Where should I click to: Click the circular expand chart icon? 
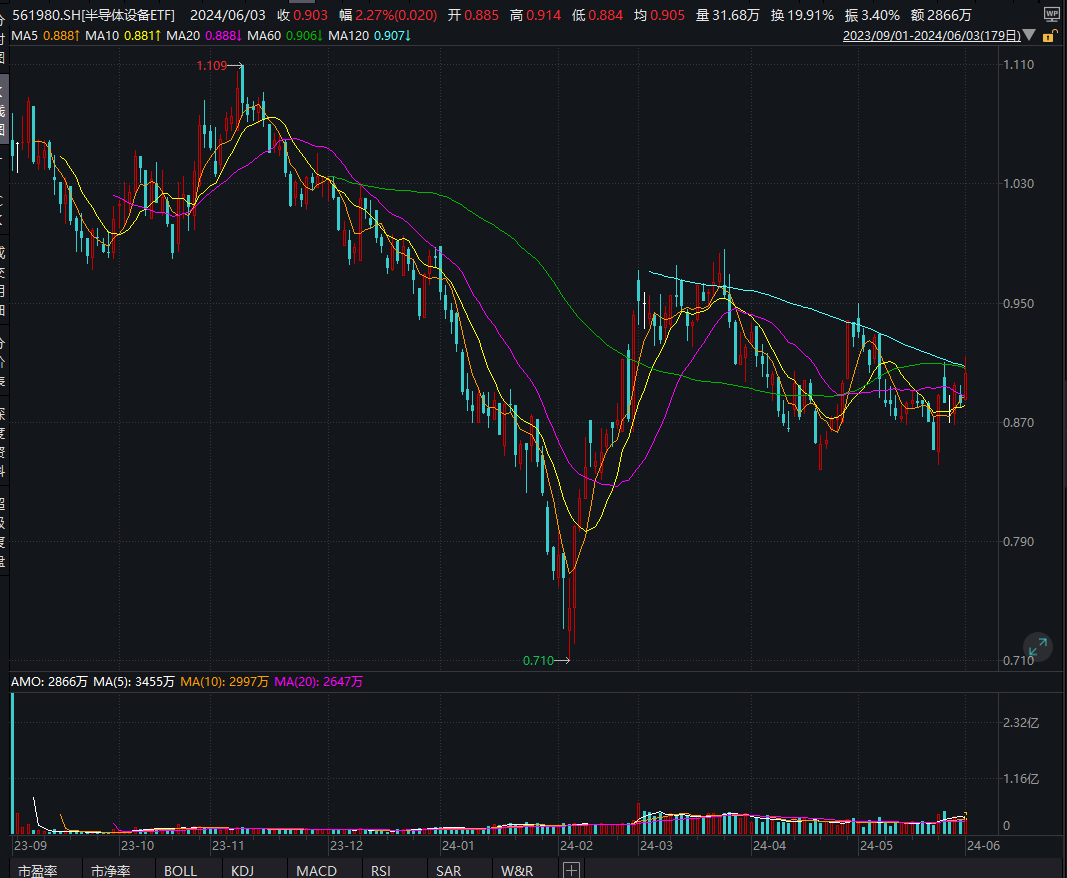click(1037, 647)
